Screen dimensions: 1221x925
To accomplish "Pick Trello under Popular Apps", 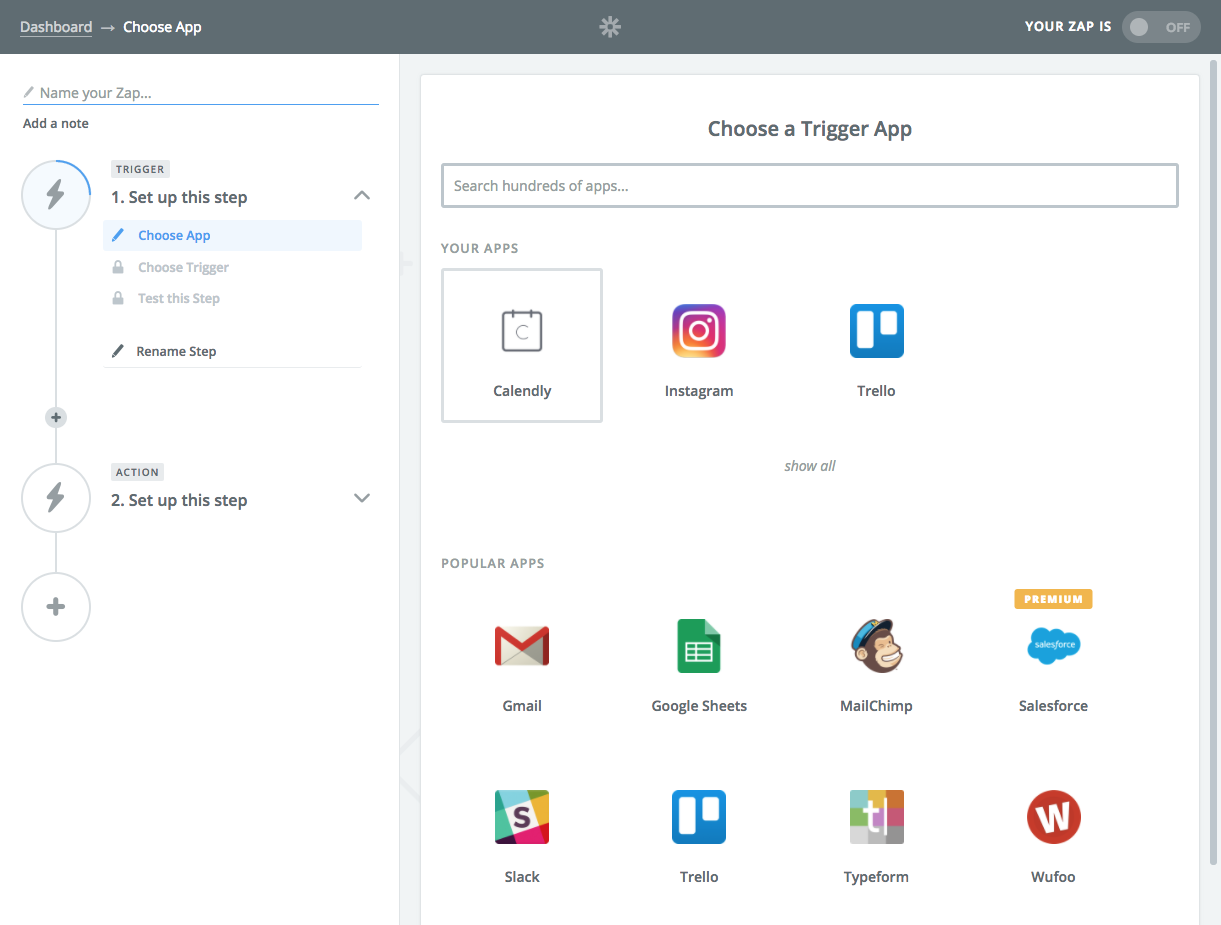I will [699, 817].
